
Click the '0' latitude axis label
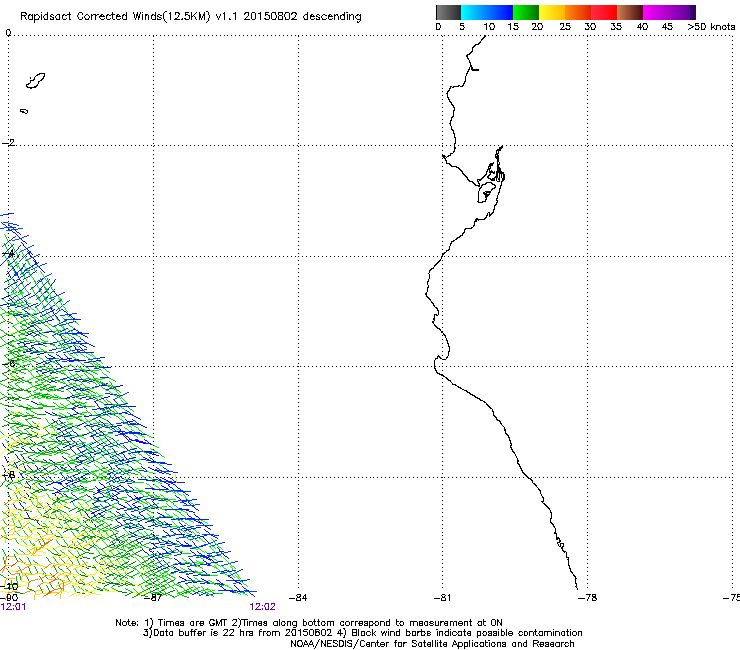pos(8,33)
